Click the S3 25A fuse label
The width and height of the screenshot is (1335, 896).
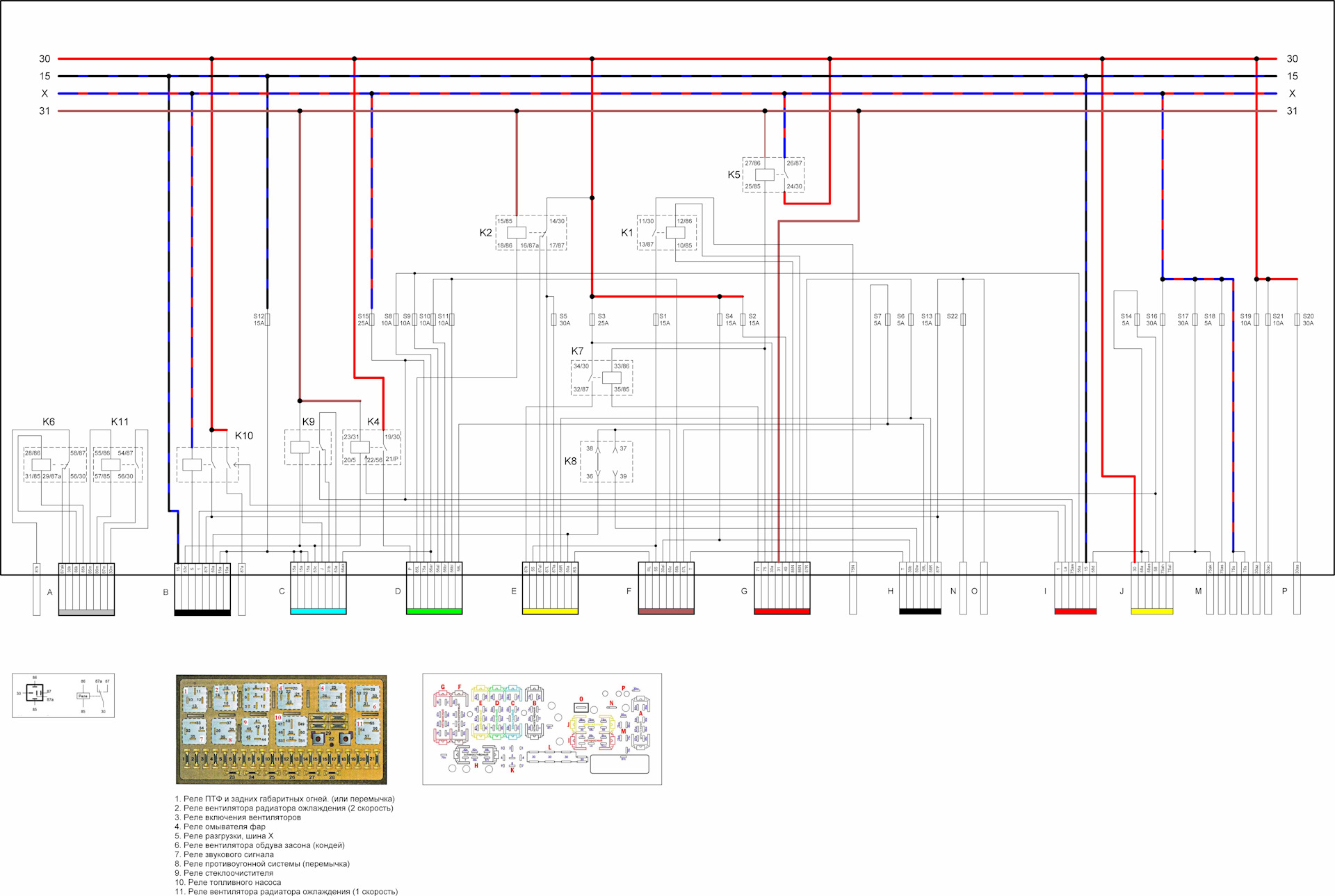pyautogui.click(x=603, y=320)
